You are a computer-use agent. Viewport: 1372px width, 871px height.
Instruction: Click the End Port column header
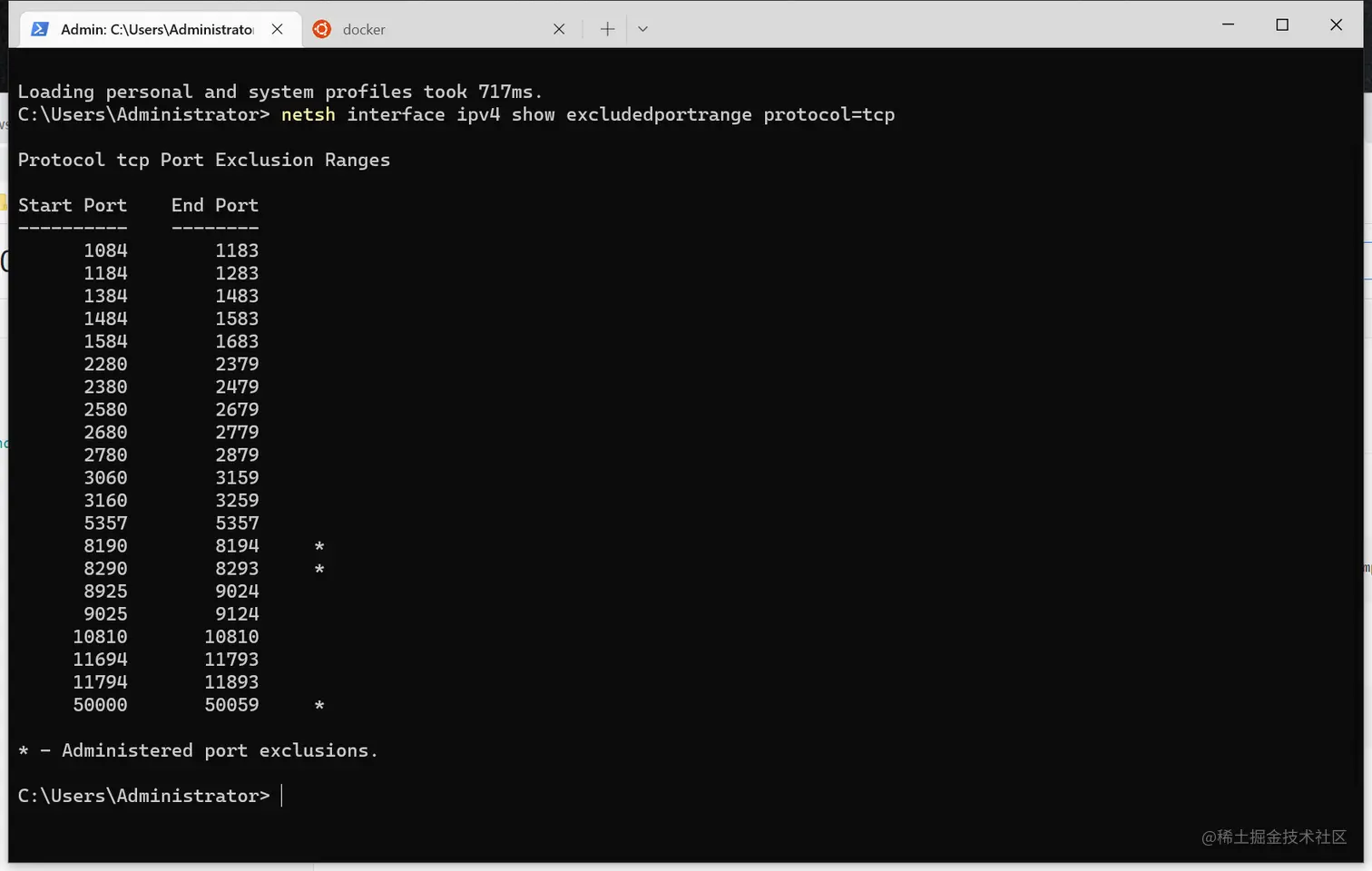(215, 205)
